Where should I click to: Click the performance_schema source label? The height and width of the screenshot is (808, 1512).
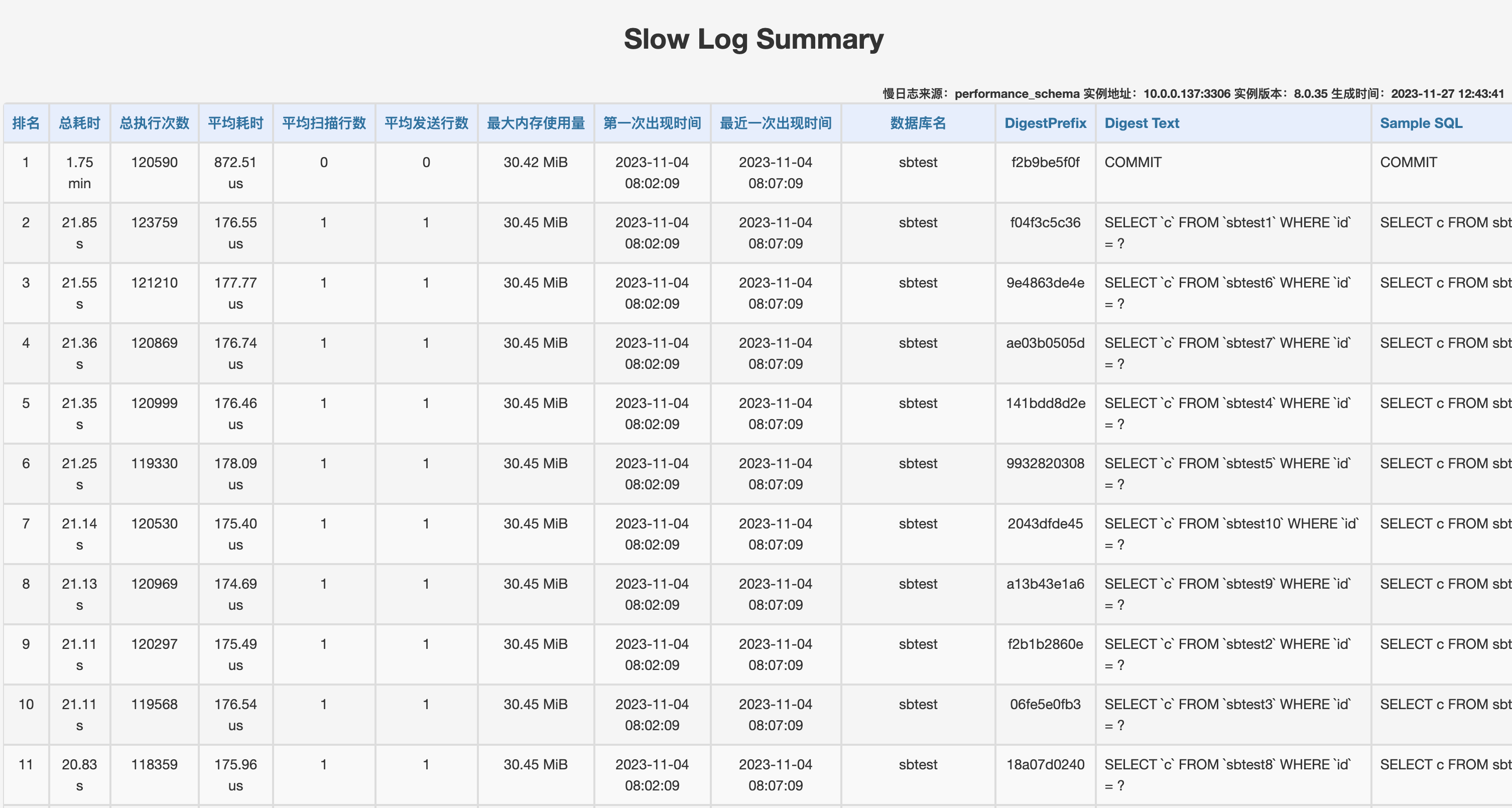point(1017,93)
